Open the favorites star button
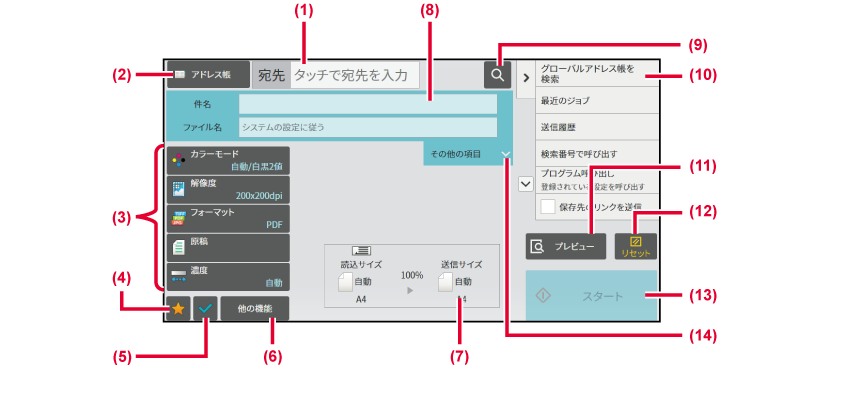 point(178,309)
